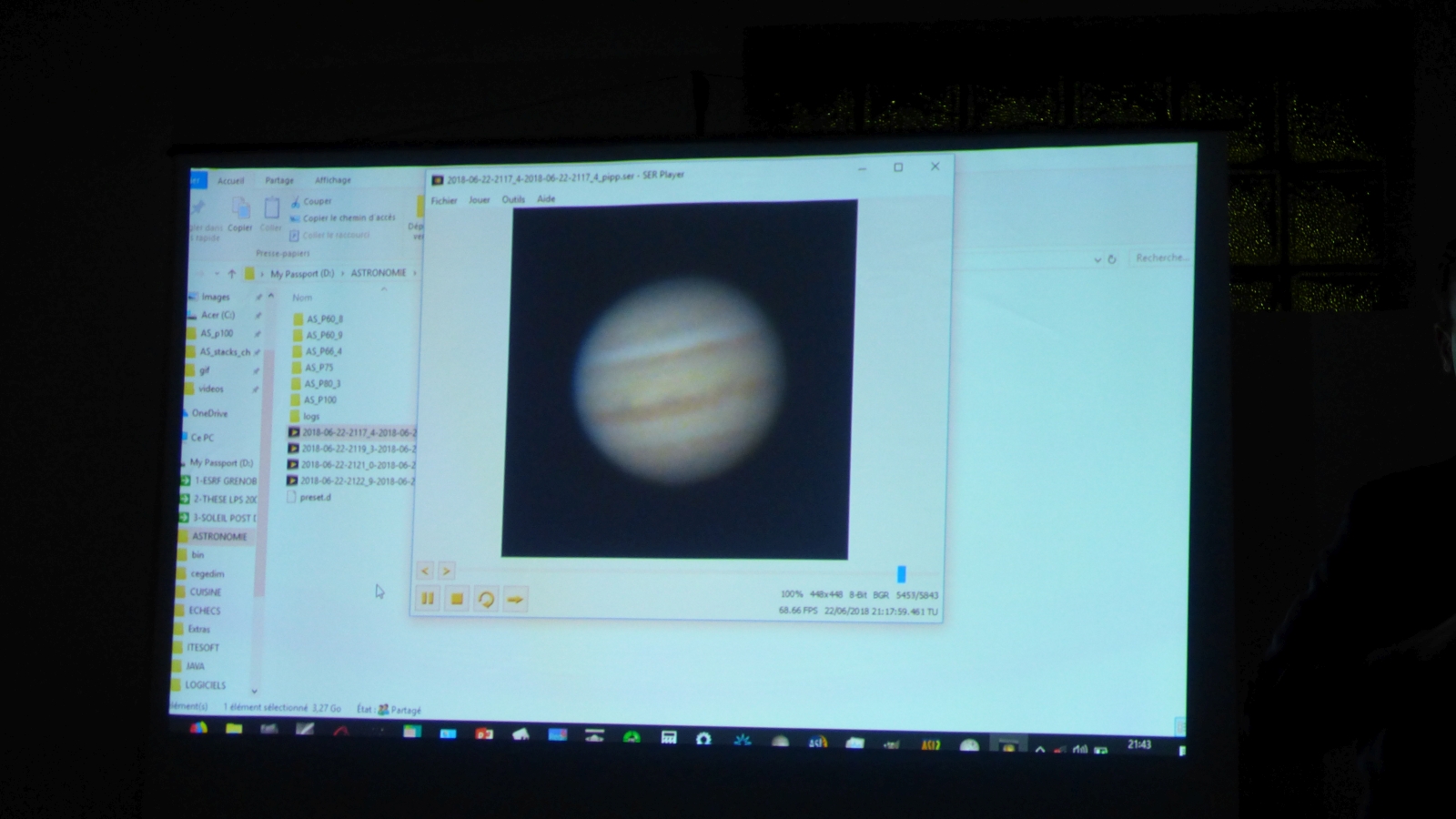Select folder AS_P100
1456x819 pixels.
[x=314, y=399]
